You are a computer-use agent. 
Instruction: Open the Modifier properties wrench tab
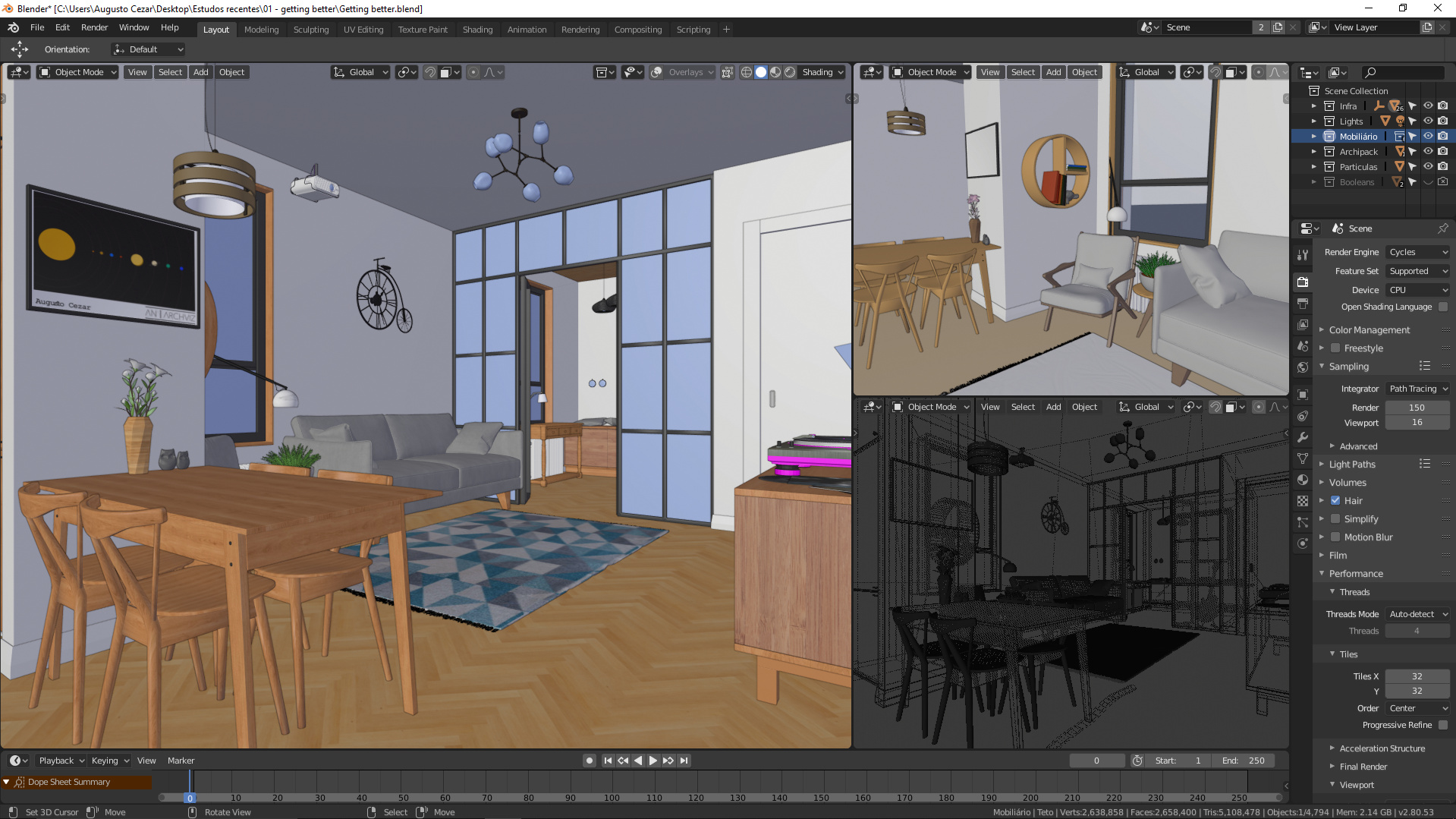pyautogui.click(x=1303, y=436)
